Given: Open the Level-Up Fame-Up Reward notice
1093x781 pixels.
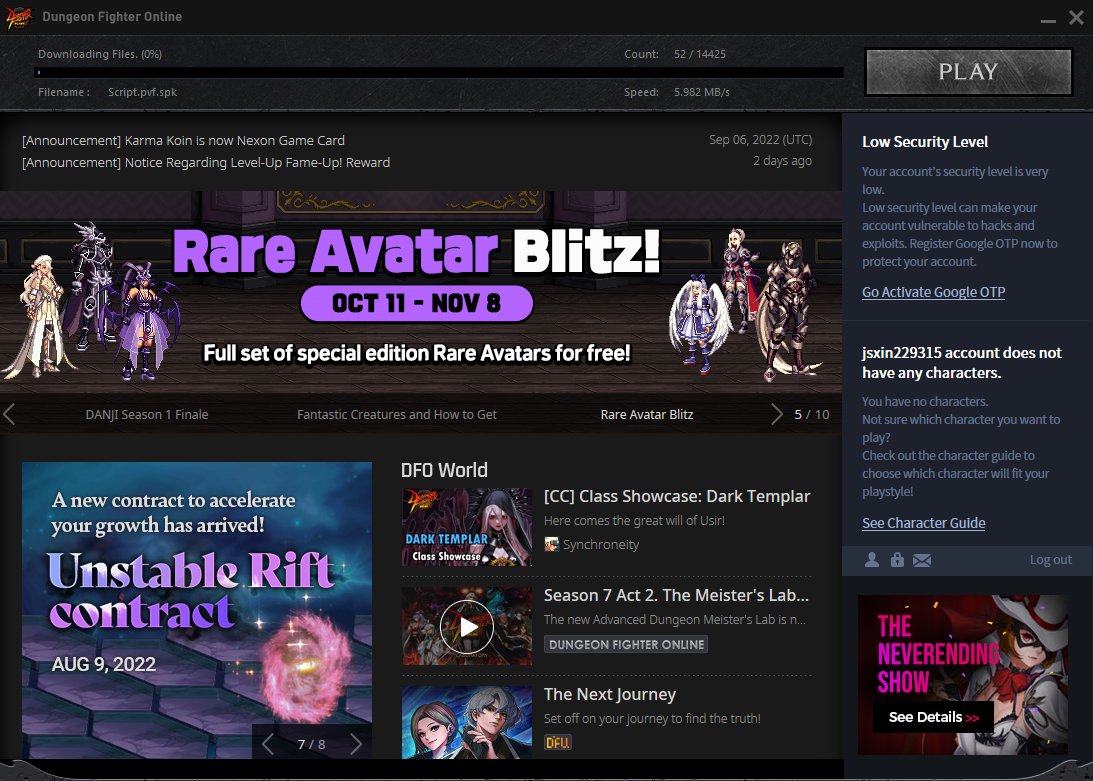Looking at the screenshot, I should coord(206,162).
